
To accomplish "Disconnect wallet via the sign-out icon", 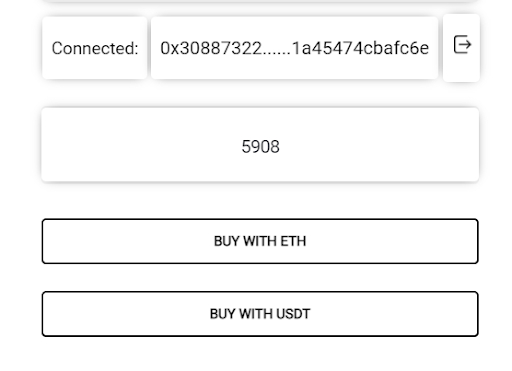I will [x=462, y=44].
